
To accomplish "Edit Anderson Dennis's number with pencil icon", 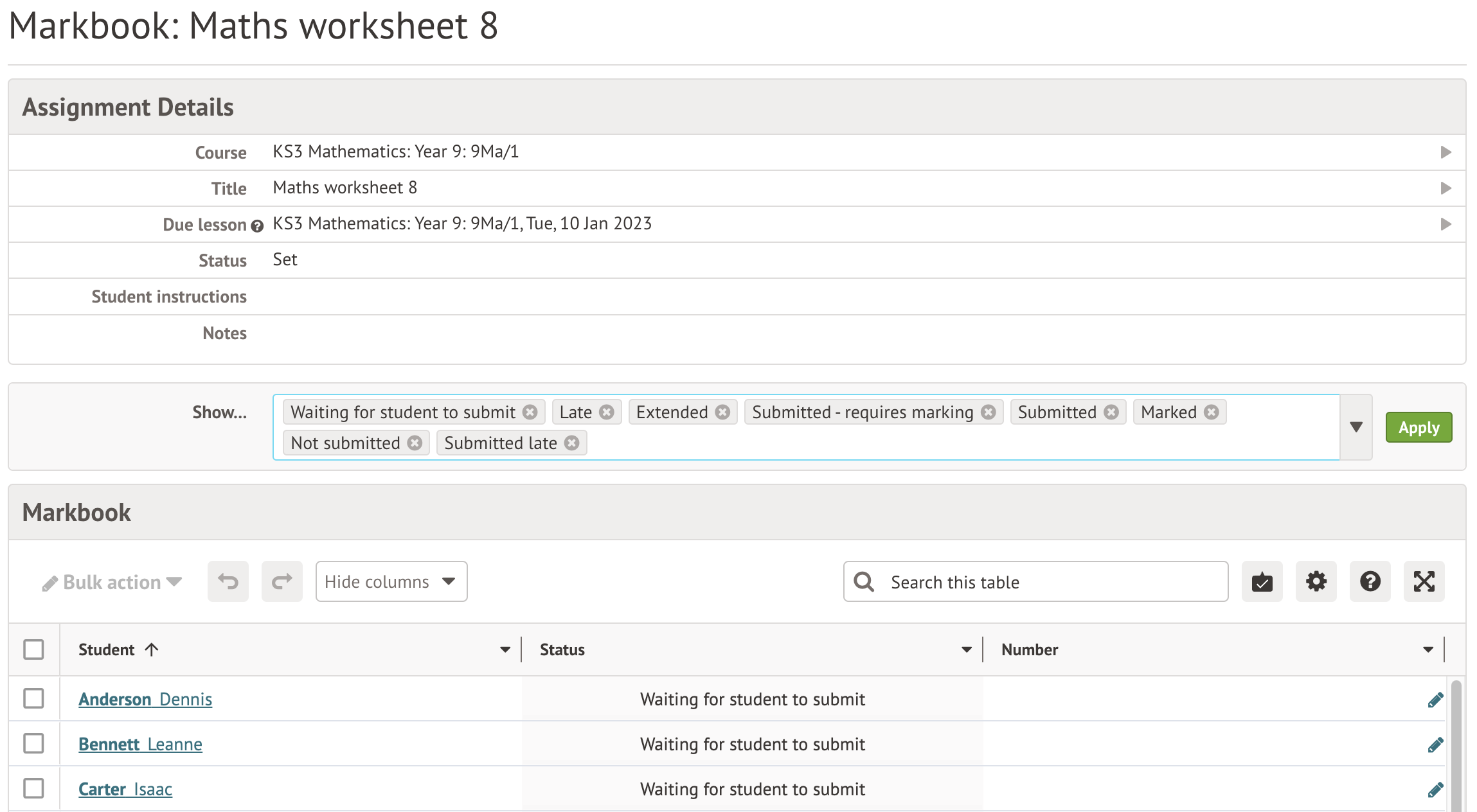I will click(x=1435, y=700).
